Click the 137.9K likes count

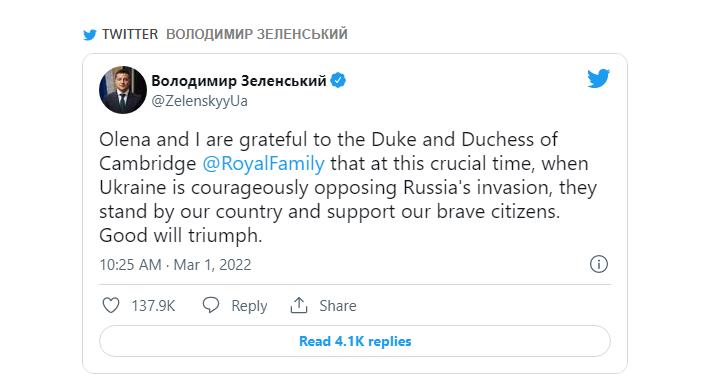[x=153, y=306]
